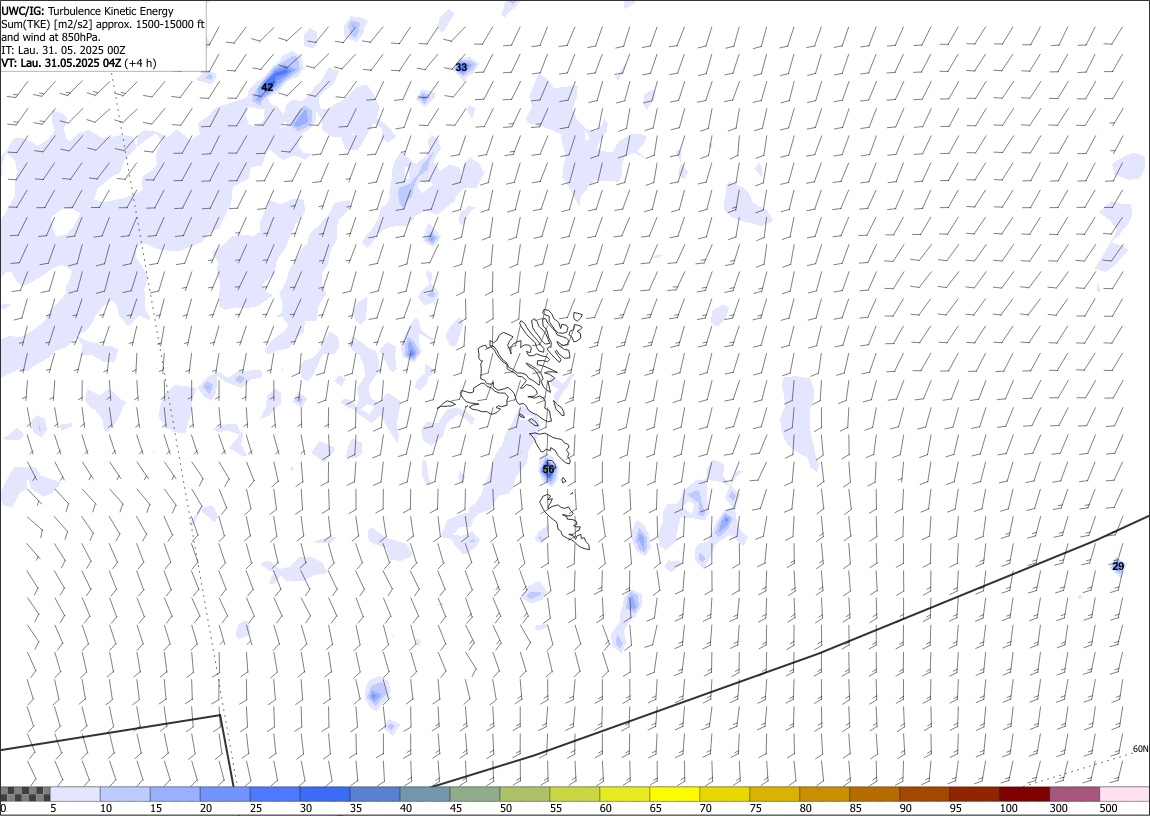
Task: Click the legend tick label '300'
Action: (x=1058, y=808)
